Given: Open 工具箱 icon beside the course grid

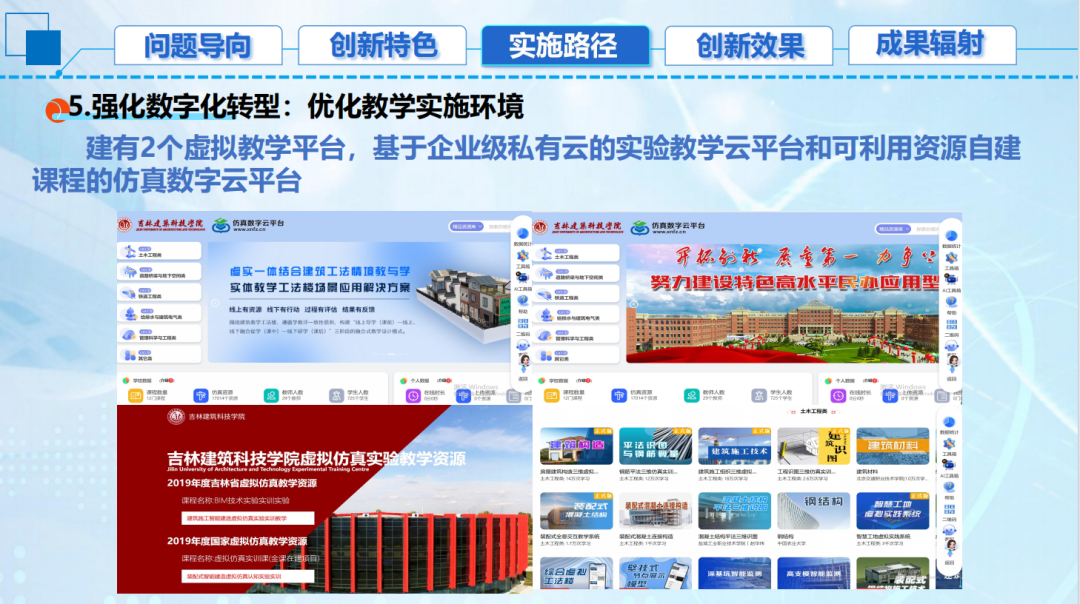Looking at the screenshot, I should pyautogui.click(x=949, y=444).
